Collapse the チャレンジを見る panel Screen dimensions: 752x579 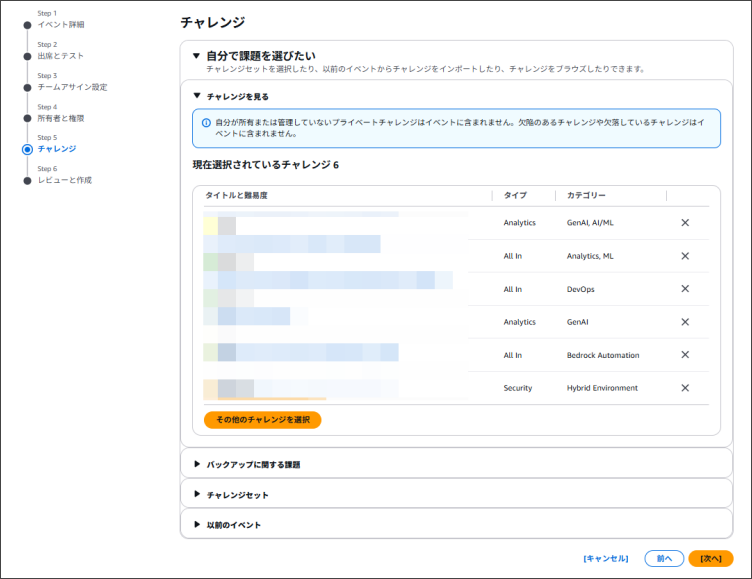198,97
